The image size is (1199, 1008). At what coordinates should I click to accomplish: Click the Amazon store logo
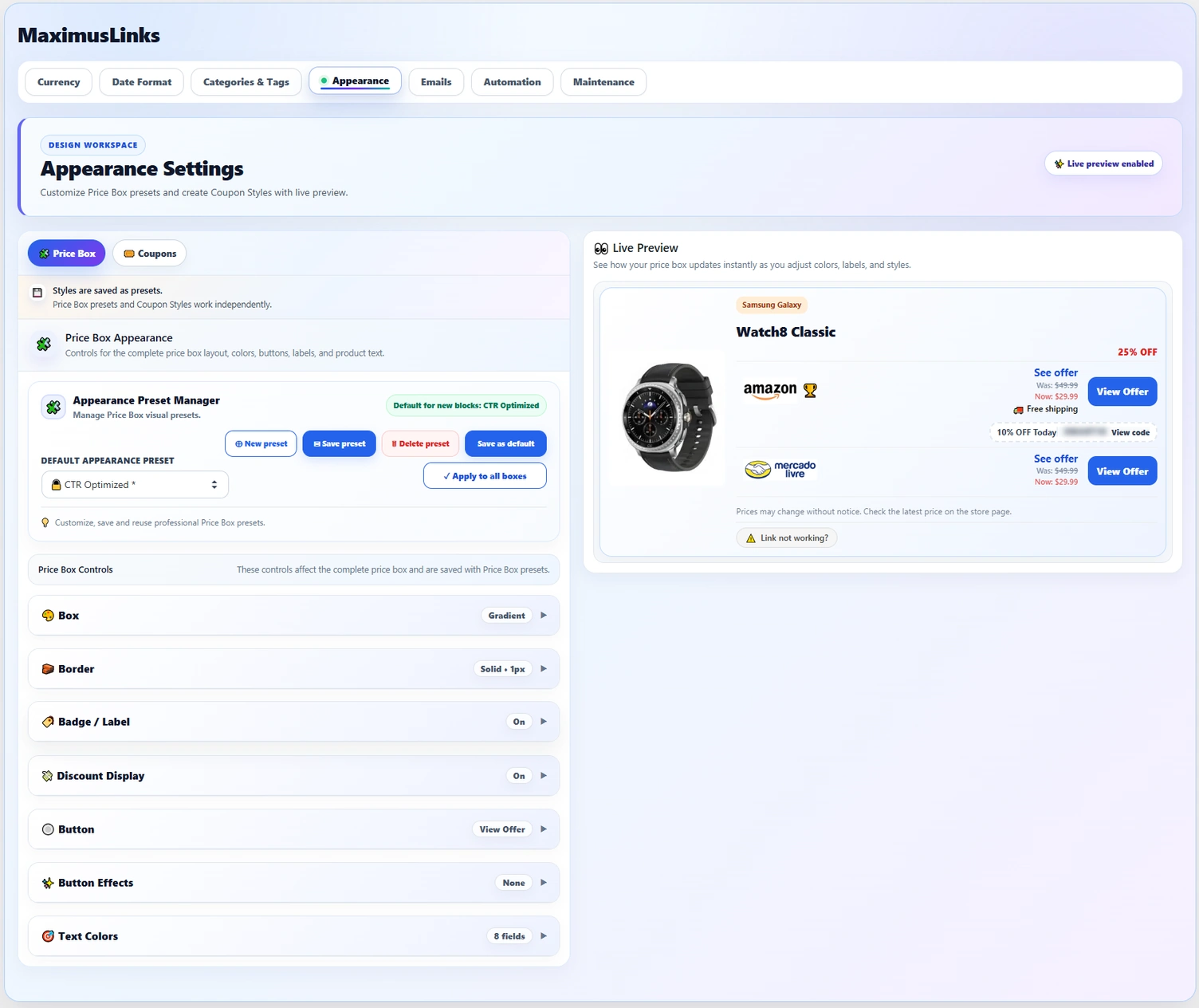click(x=770, y=390)
